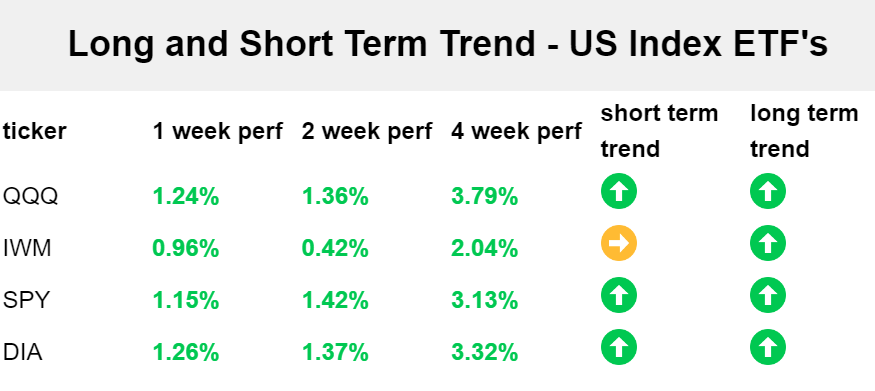Click SPY short term trend up arrow
Image resolution: width=875 pixels, height=391 pixels.
point(619,295)
